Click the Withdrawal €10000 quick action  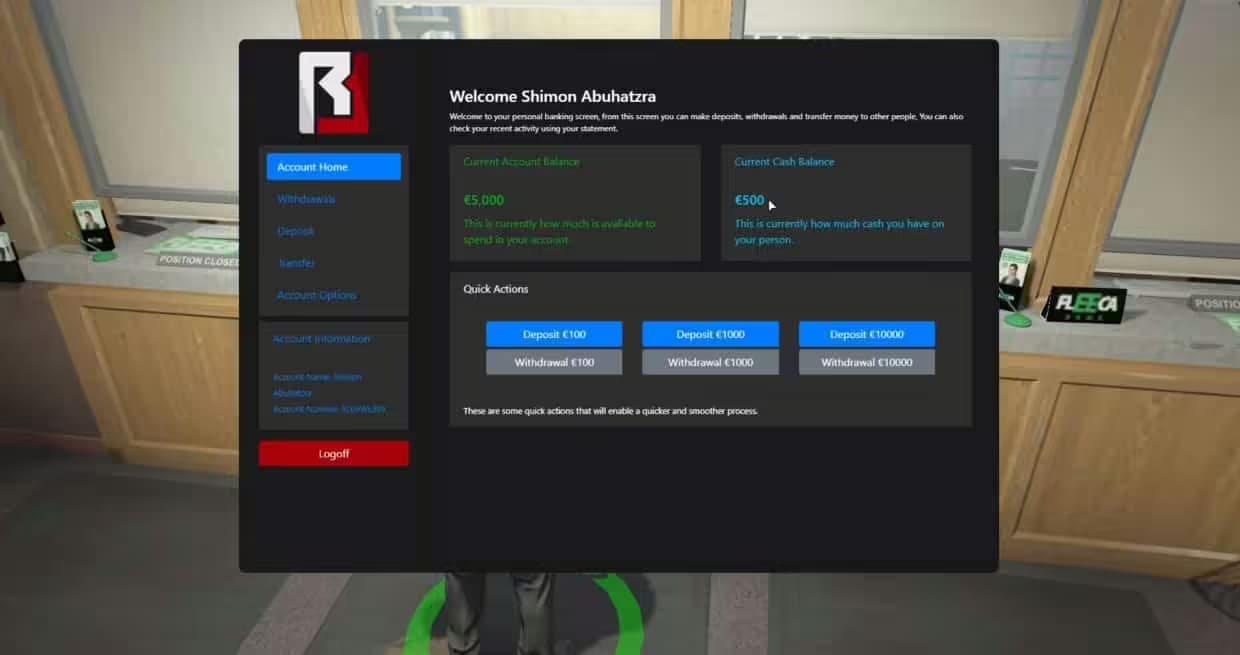pos(866,361)
